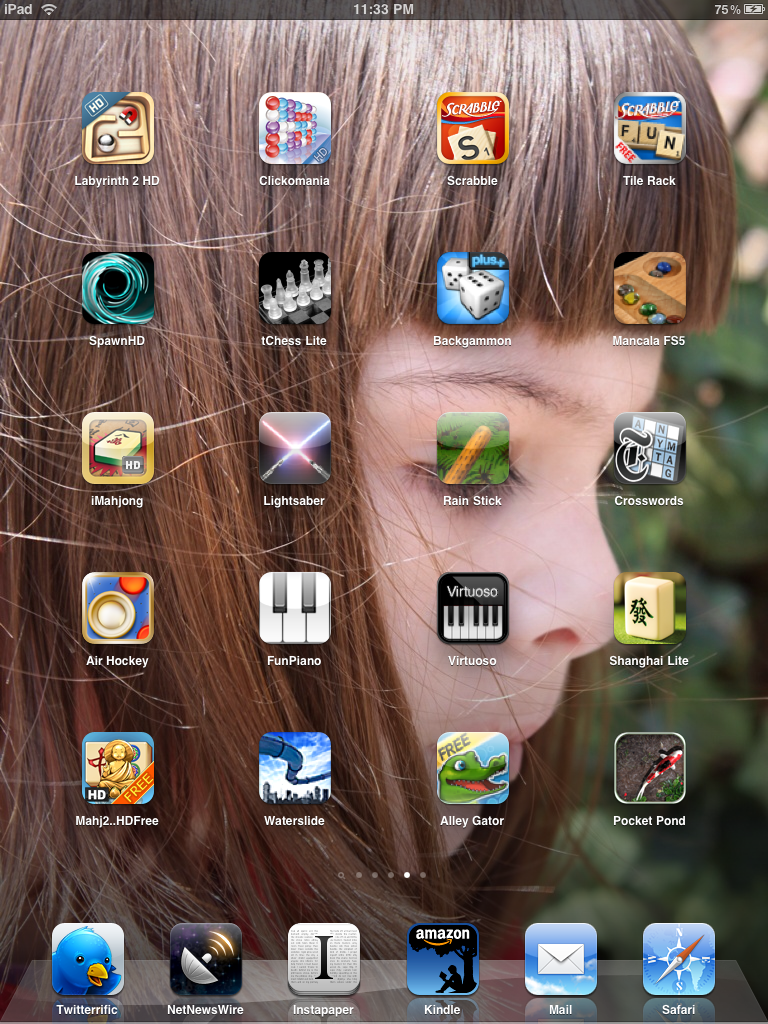
Task: Tap the Rain Stick icon
Action: pyautogui.click(x=472, y=448)
